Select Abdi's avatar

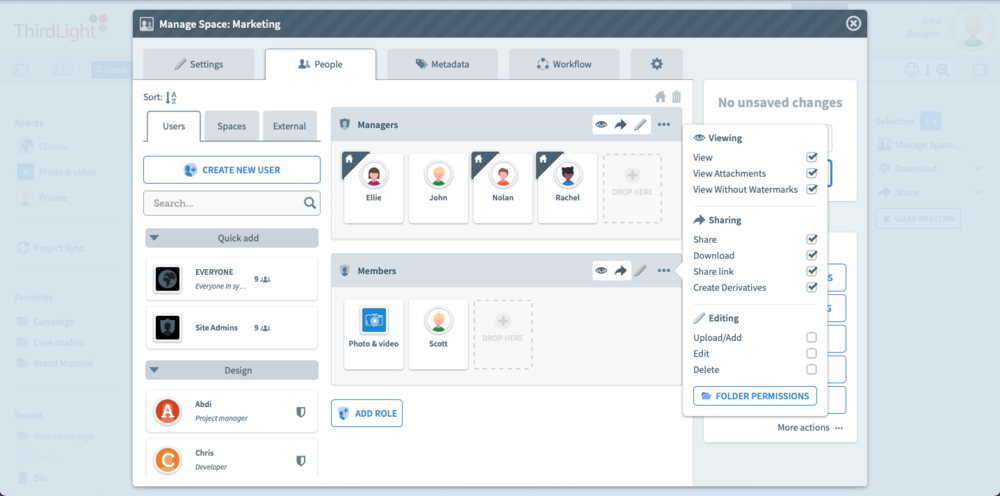[168, 411]
